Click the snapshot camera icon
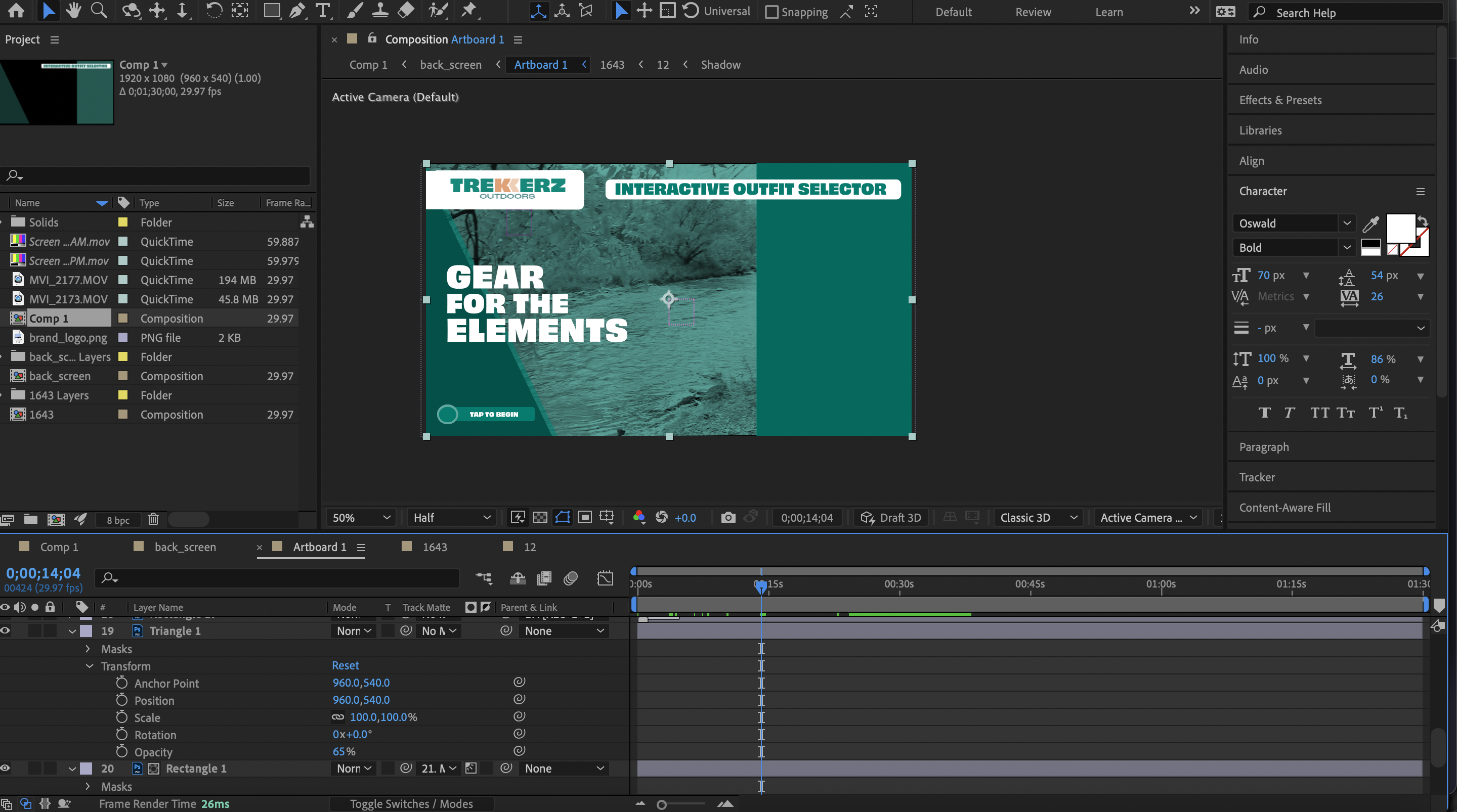This screenshot has height=812, width=1457. [x=728, y=517]
